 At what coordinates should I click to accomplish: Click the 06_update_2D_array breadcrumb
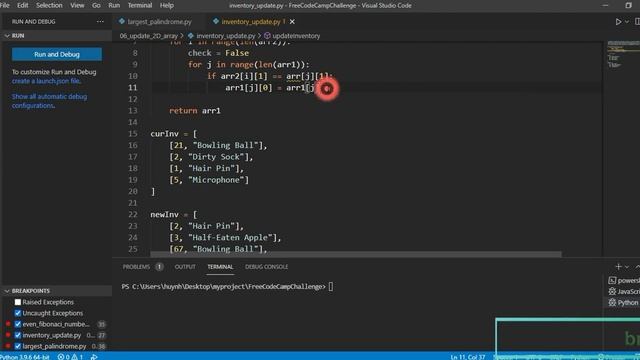click(x=149, y=36)
